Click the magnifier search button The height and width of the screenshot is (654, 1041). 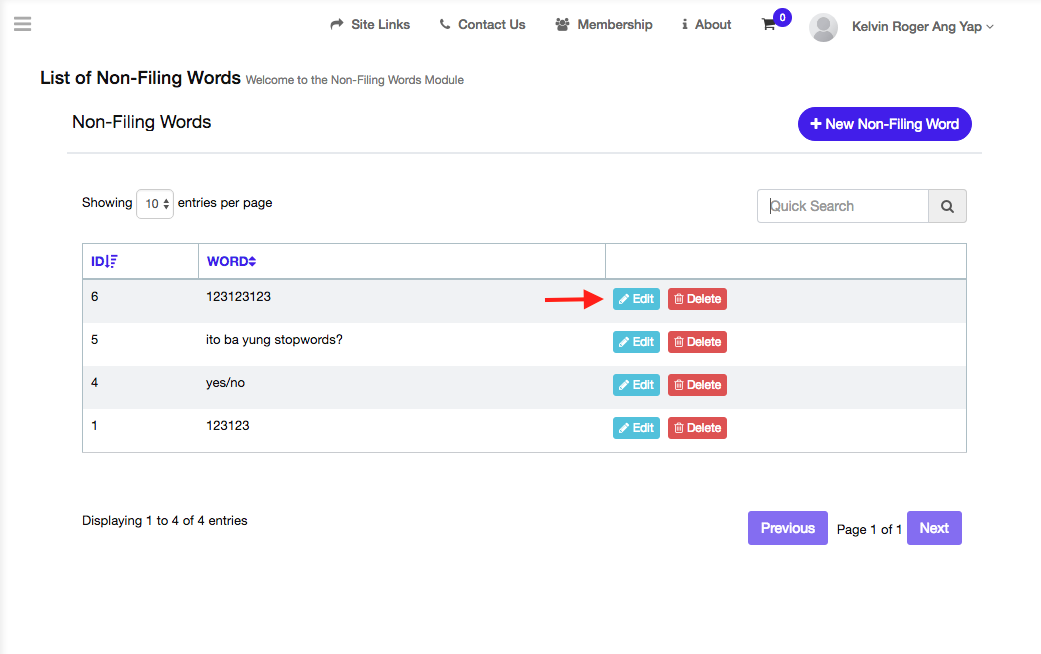(947, 206)
